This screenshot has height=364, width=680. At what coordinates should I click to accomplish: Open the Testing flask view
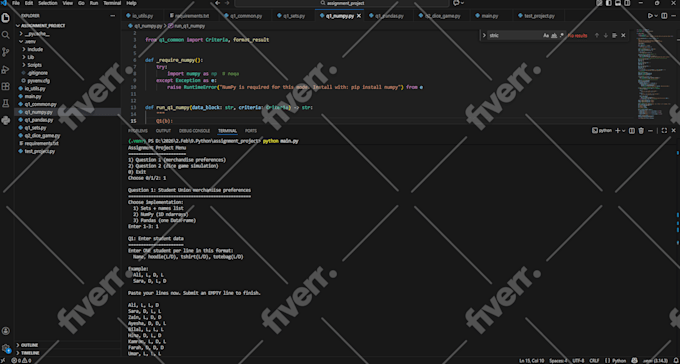[x=6, y=103]
